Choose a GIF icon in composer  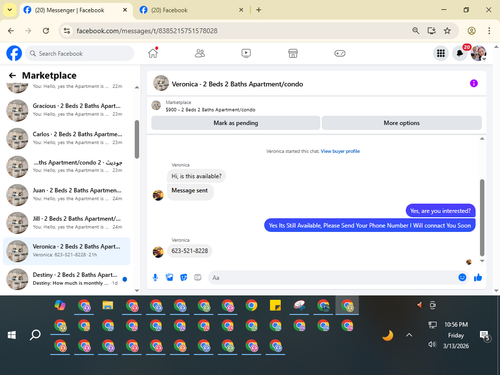(x=198, y=277)
